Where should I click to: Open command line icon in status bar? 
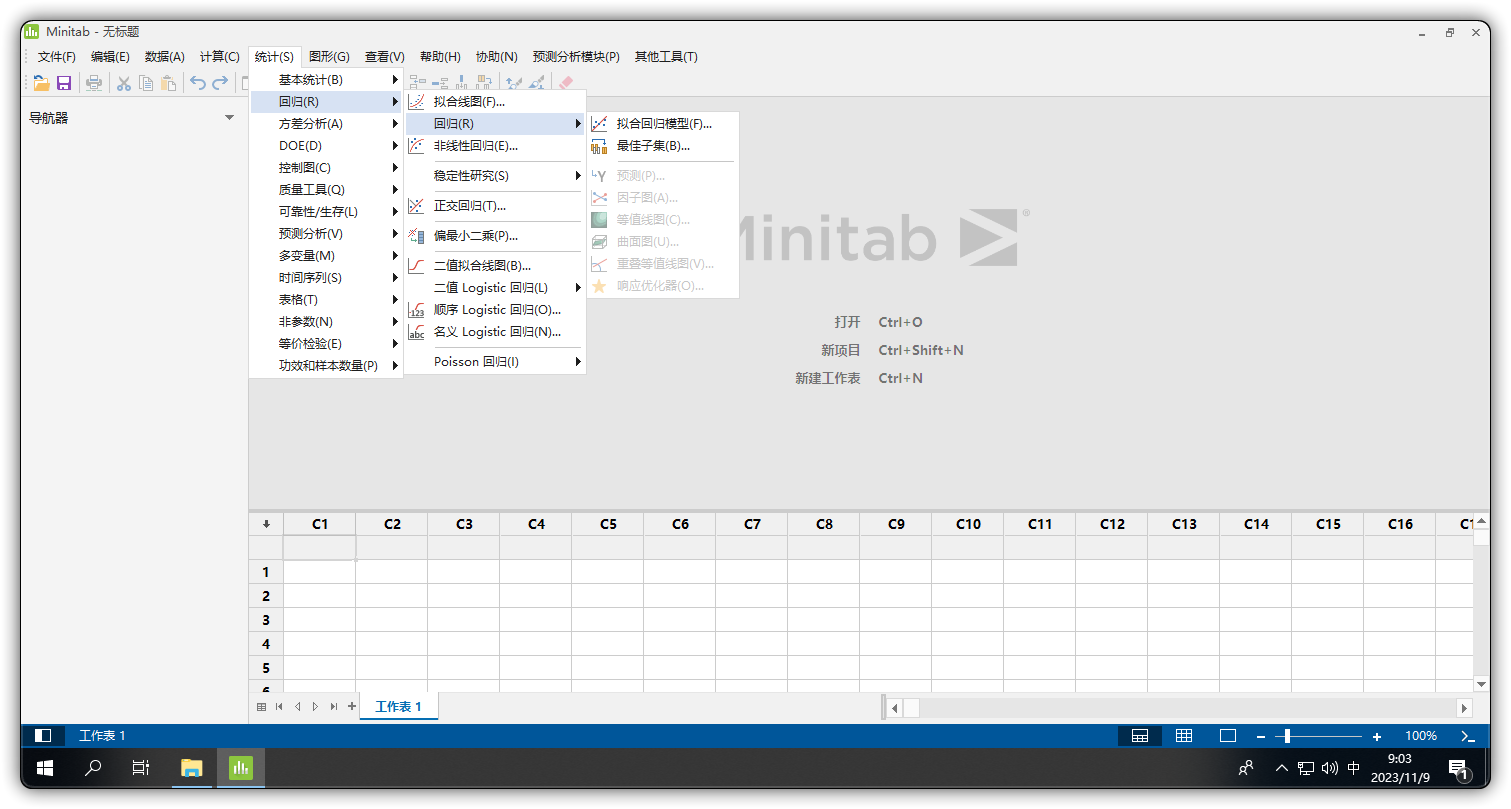(x=1468, y=736)
